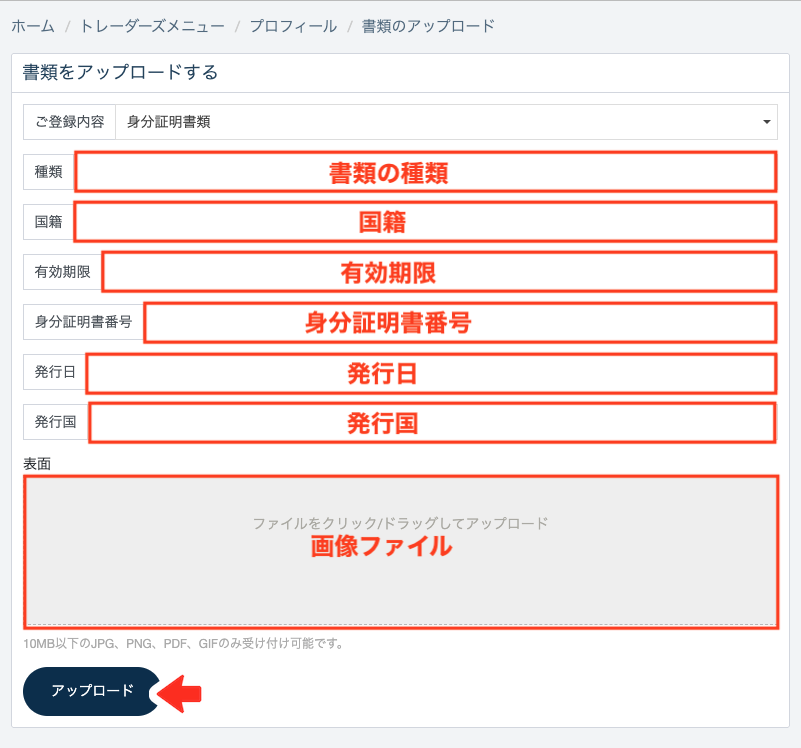Click the 発行日 date field
Screen dimensions: 801x748
(x=431, y=373)
